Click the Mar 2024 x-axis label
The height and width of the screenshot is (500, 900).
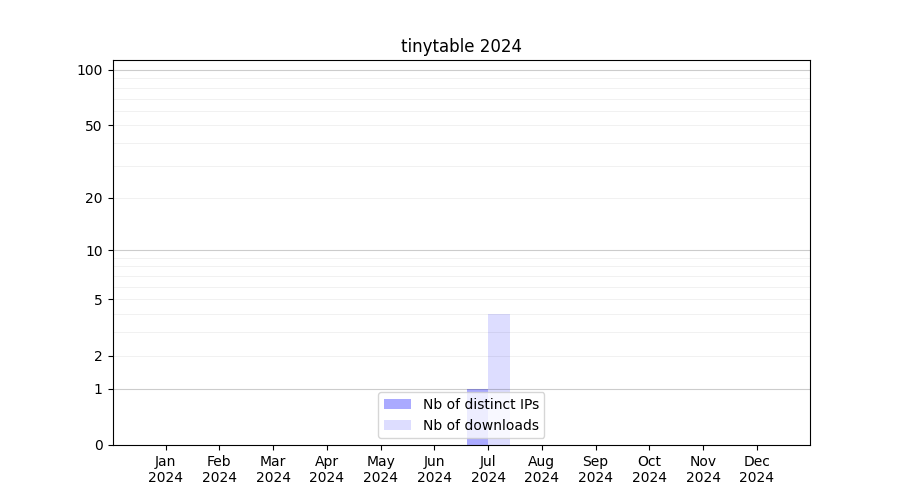273,469
